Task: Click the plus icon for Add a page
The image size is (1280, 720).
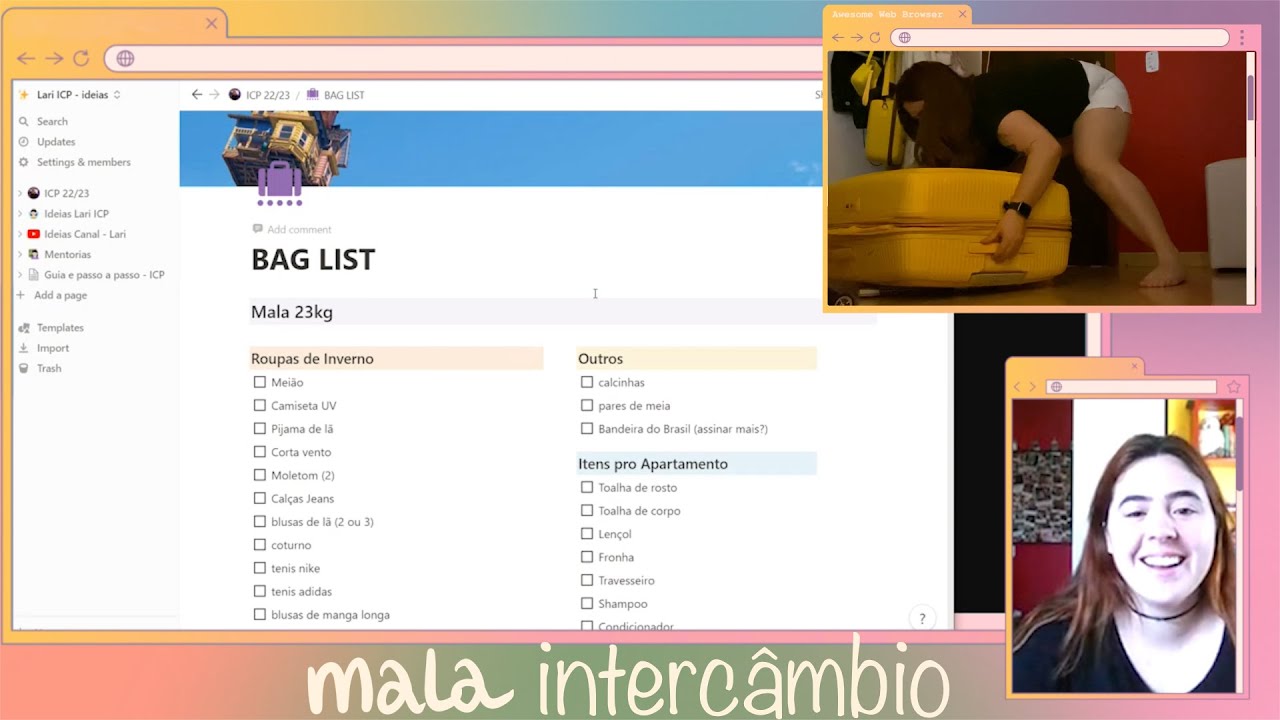Action: click(x=21, y=295)
